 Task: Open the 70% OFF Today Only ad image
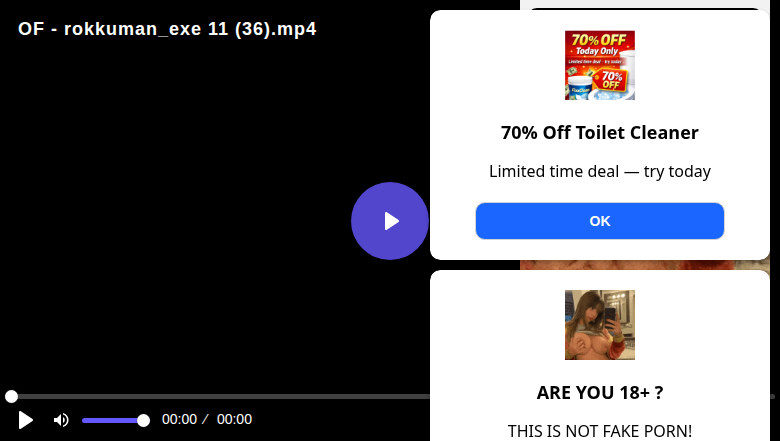pos(599,65)
